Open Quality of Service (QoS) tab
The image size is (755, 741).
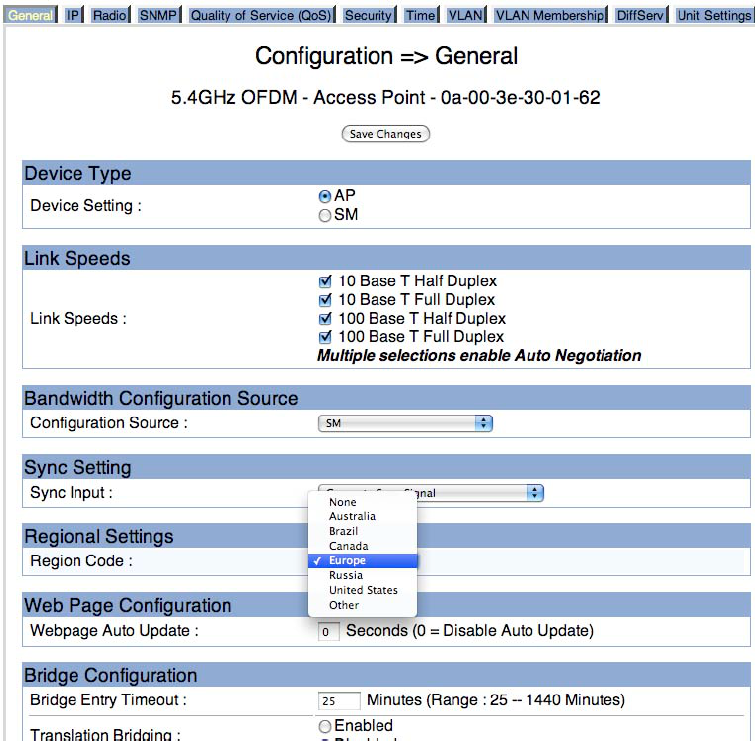[x=261, y=15]
